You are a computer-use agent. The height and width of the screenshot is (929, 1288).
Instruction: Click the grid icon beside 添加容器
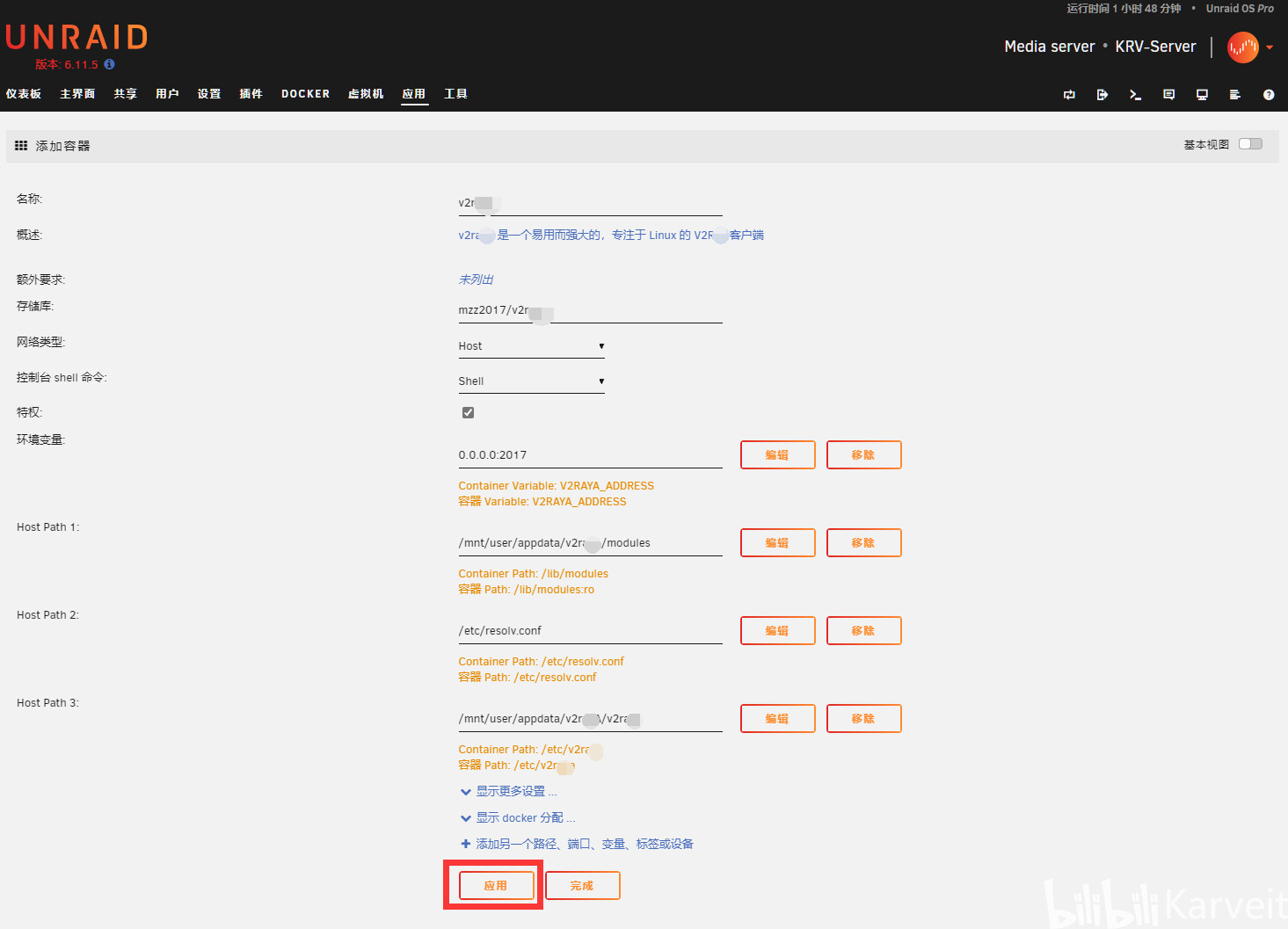click(x=21, y=146)
